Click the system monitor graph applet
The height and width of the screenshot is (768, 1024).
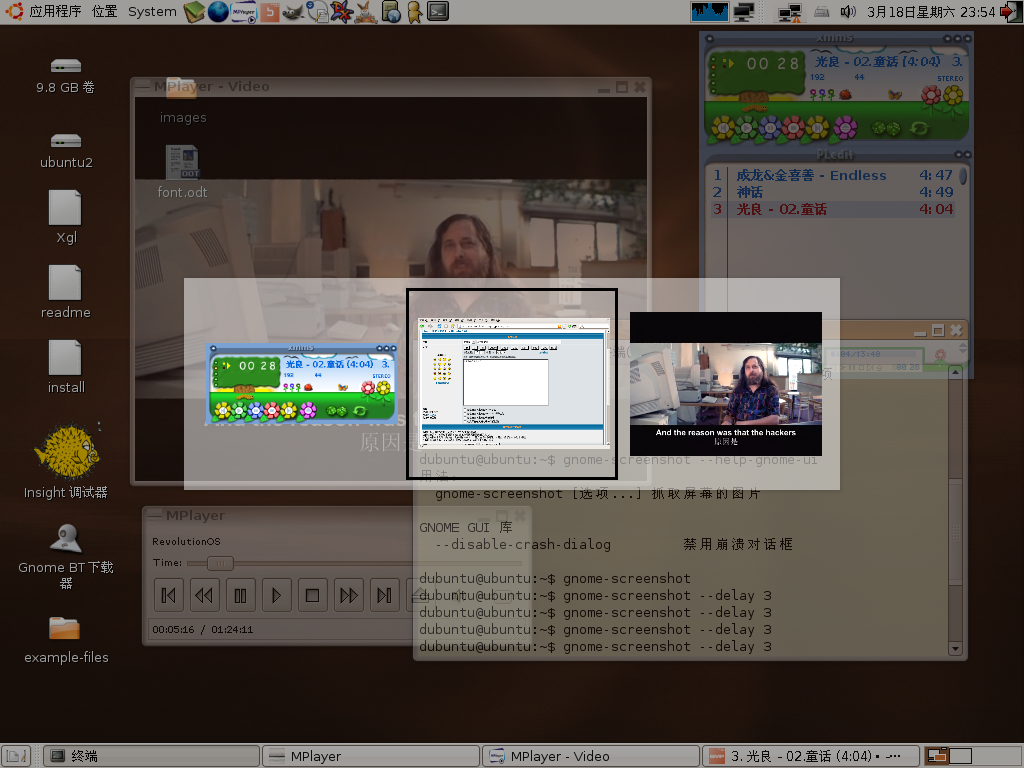point(709,11)
